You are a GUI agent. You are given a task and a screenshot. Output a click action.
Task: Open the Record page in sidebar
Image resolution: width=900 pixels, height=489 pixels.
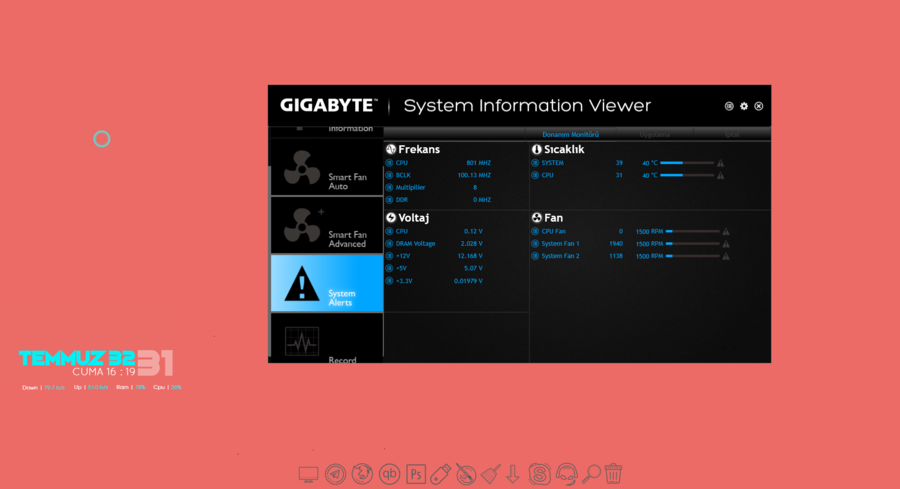327,338
